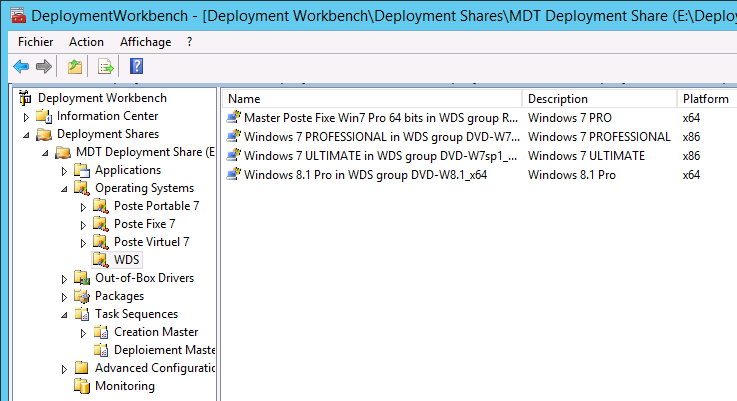Image resolution: width=737 pixels, height=401 pixels.
Task: Select the Windows 8.1 Pro operating system icon
Action: coord(234,175)
